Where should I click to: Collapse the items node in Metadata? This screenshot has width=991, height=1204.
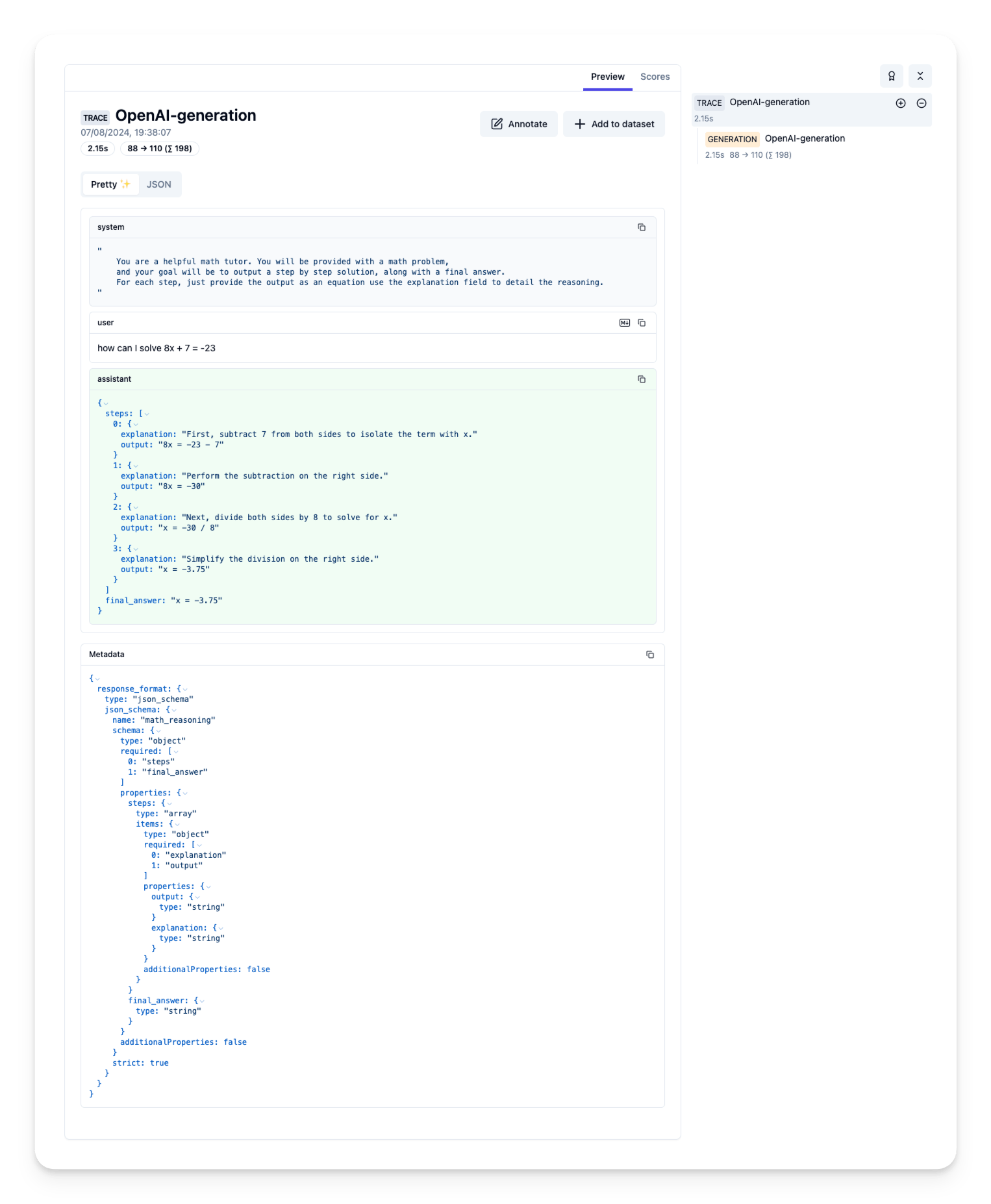[177, 825]
